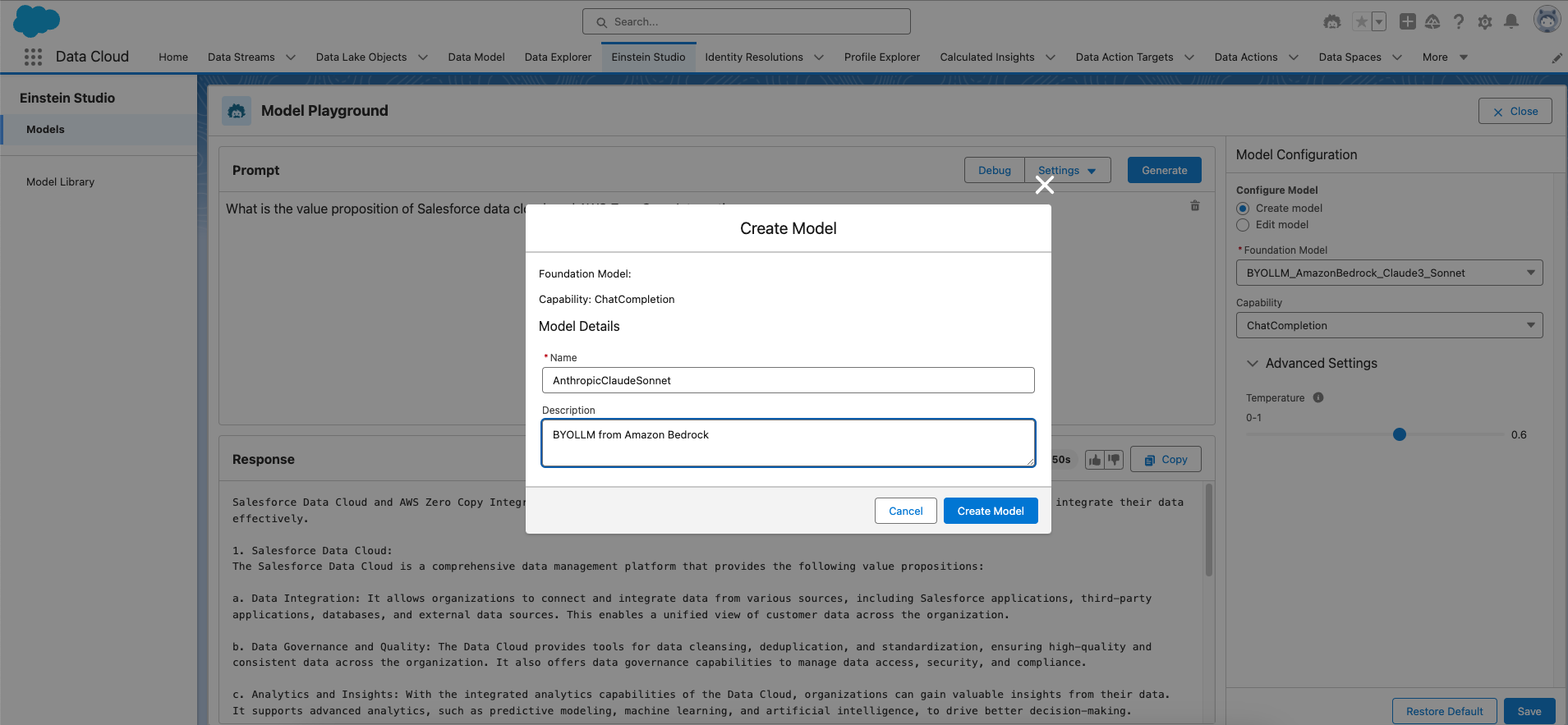Click the Create Model button
The width and height of the screenshot is (1568, 725).
[991, 511]
